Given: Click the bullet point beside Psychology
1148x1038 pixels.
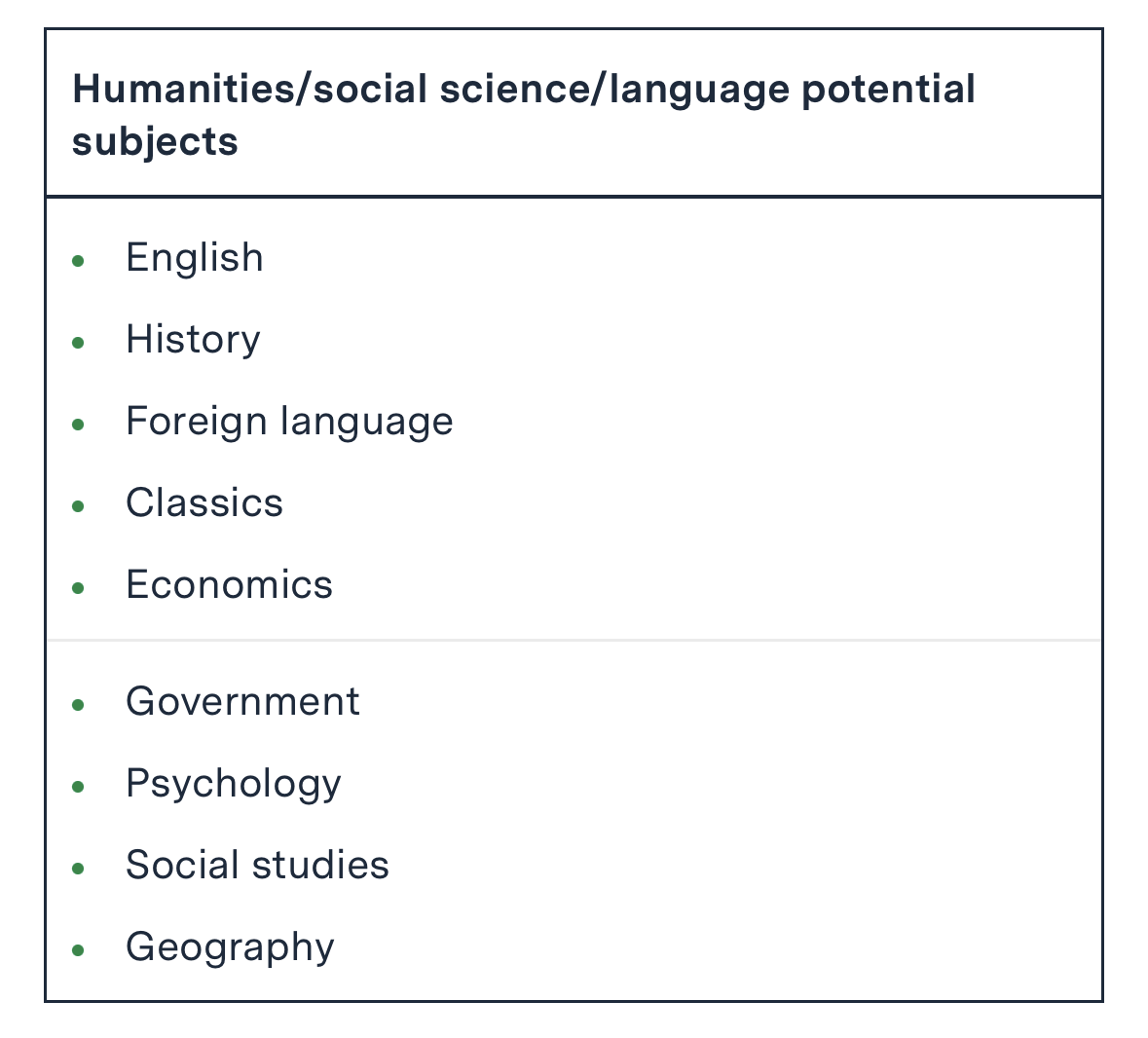Looking at the screenshot, I should pyautogui.click(x=79, y=787).
